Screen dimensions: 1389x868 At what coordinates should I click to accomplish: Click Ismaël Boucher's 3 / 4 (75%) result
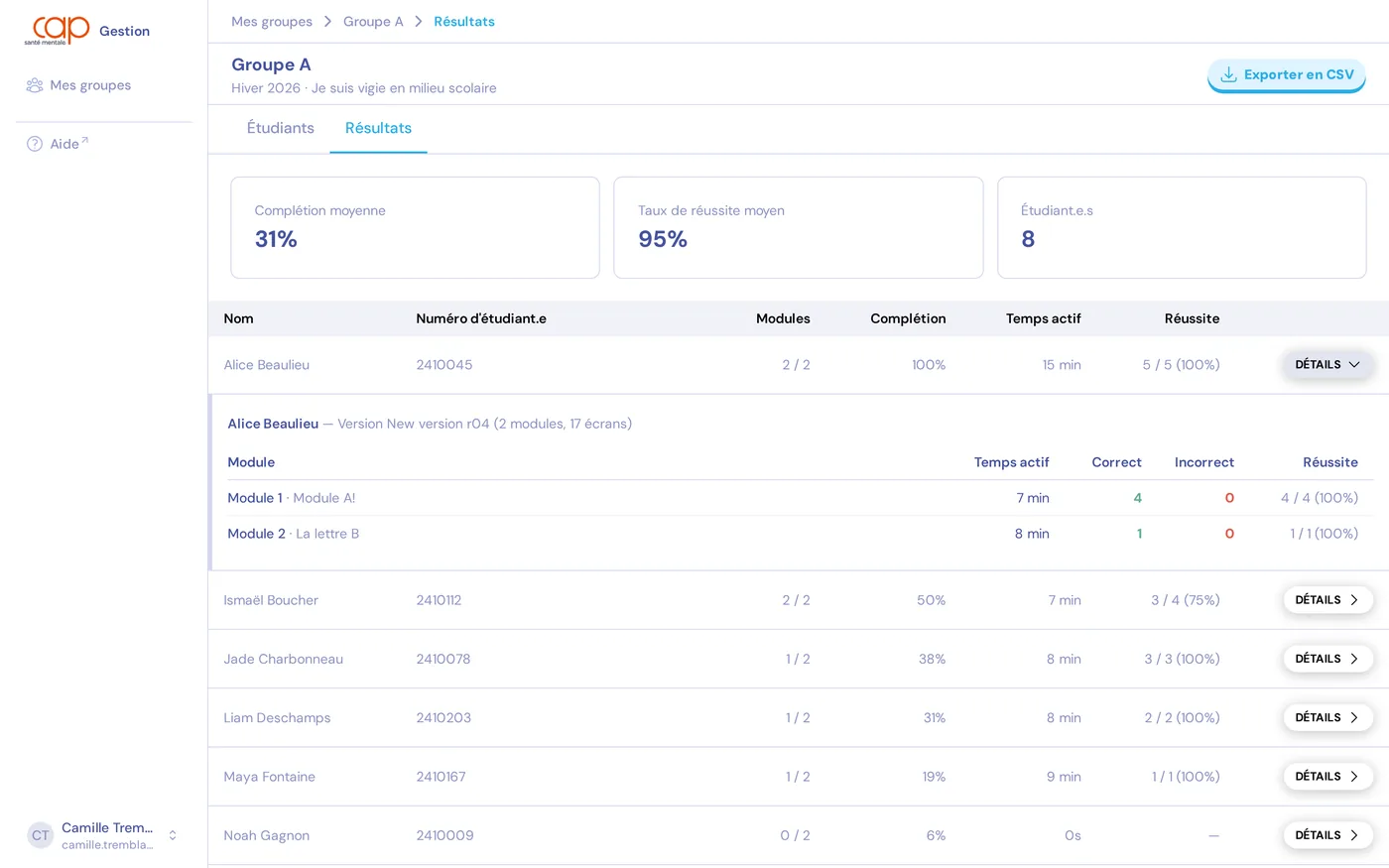(x=1186, y=600)
